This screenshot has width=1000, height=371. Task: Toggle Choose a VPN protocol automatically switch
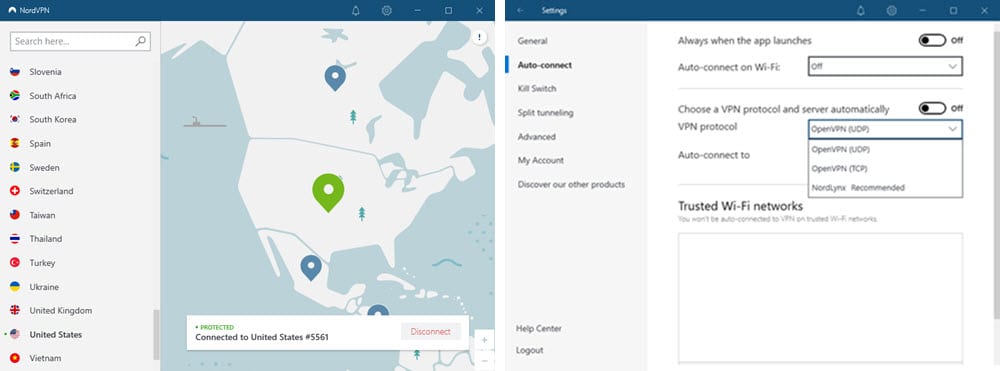tap(932, 108)
